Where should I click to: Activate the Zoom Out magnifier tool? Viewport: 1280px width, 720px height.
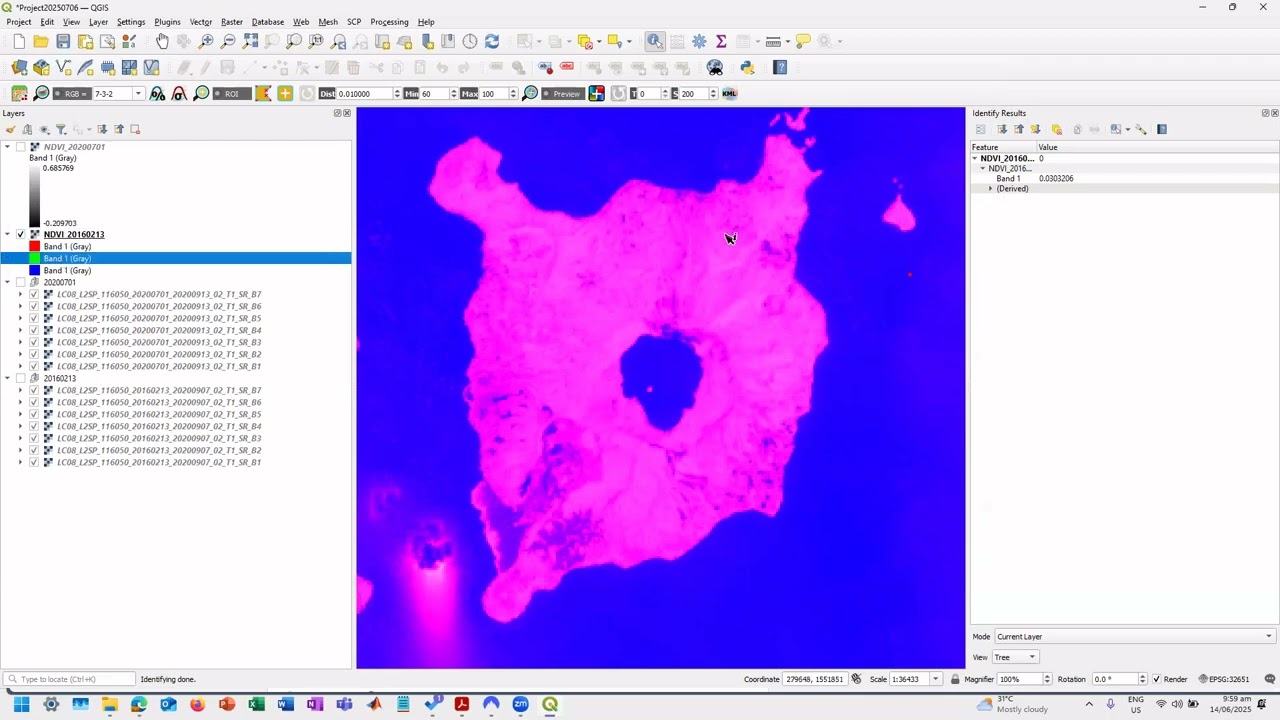coord(228,41)
